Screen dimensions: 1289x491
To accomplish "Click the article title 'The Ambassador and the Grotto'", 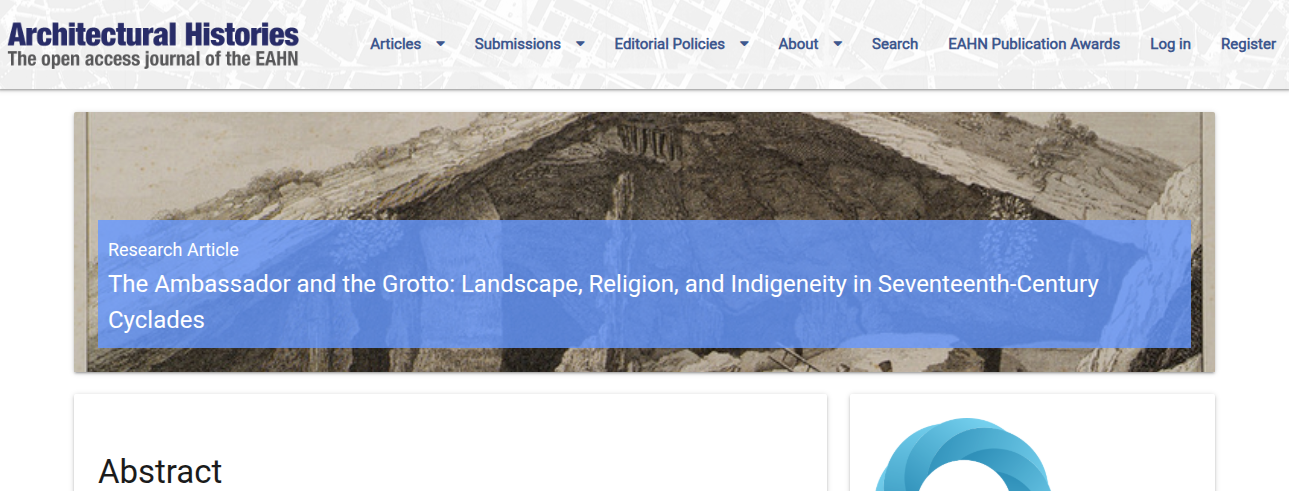I will click(x=603, y=302).
